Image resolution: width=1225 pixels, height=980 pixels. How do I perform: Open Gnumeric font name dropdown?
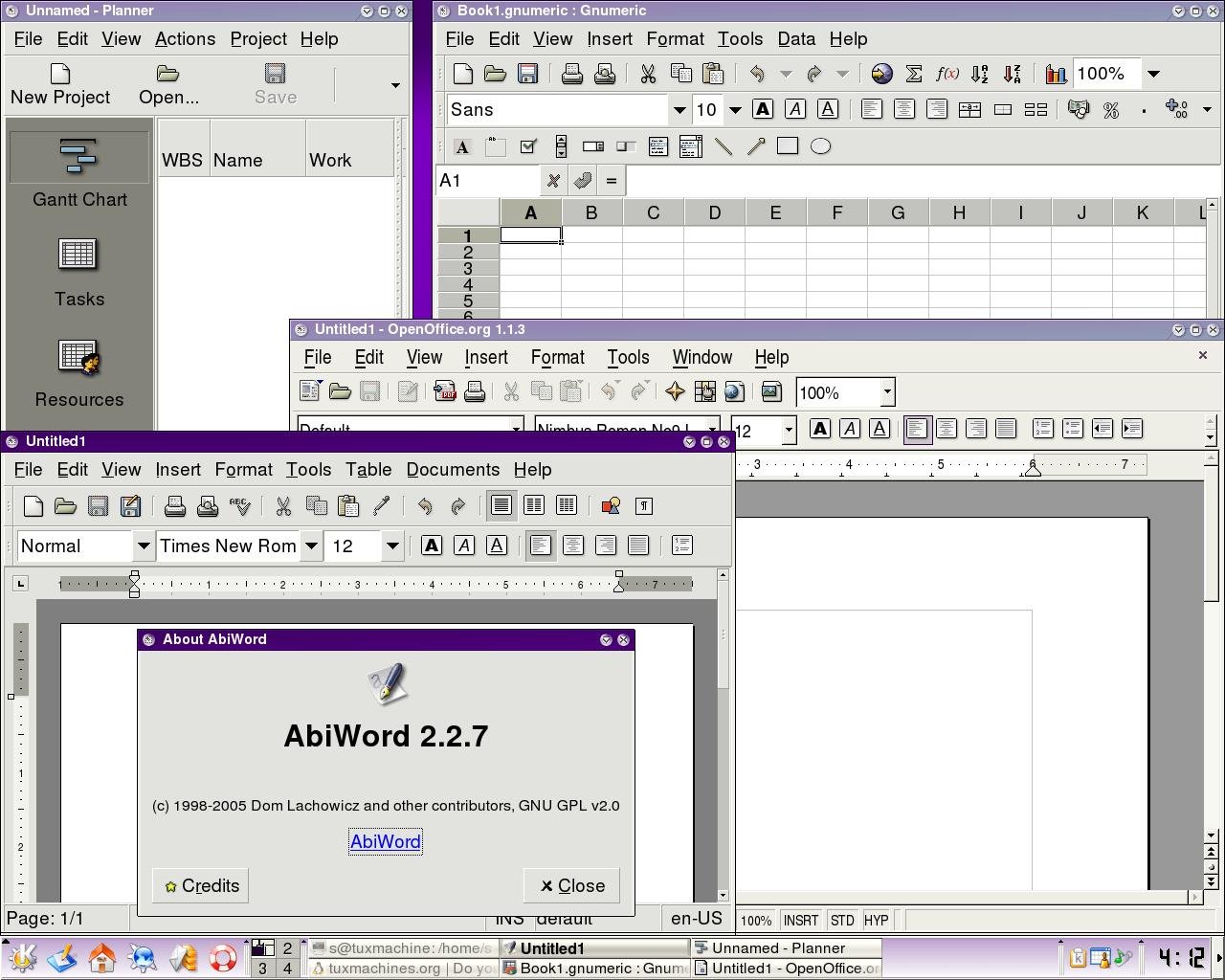coord(679,110)
